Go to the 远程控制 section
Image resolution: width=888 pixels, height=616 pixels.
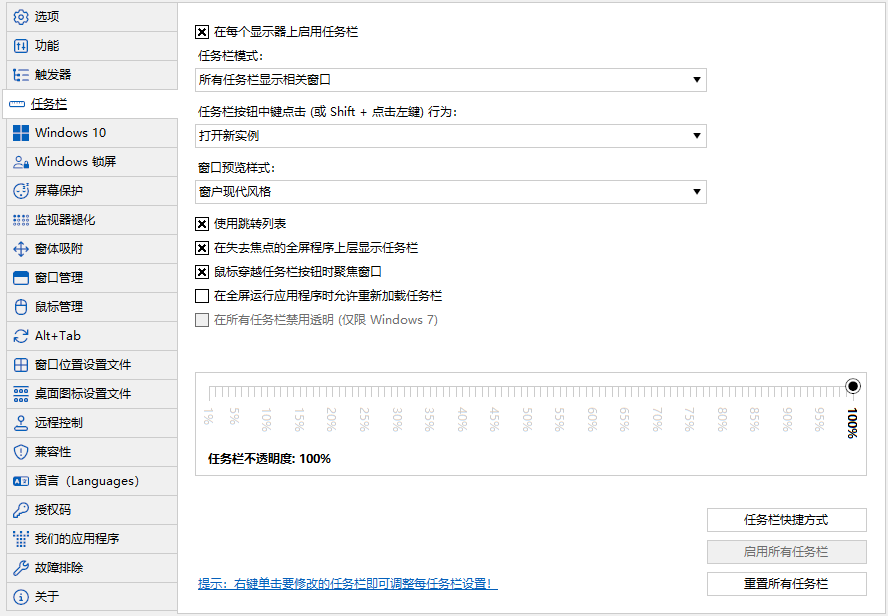click(59, 423)
